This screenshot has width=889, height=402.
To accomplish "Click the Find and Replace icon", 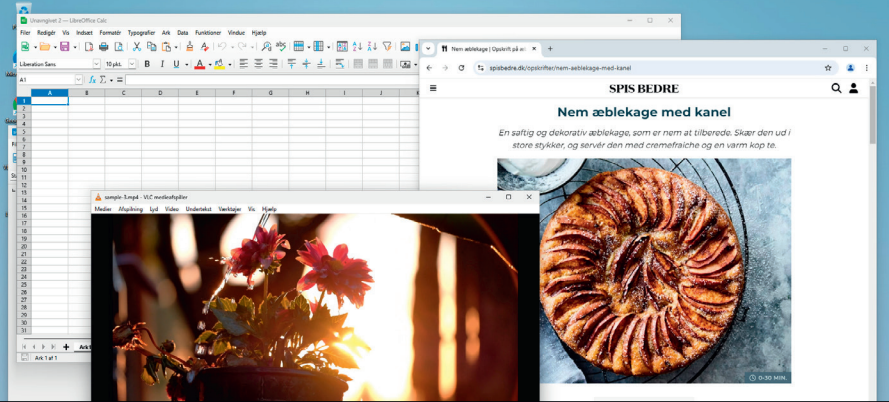I will click(x=266, y=47).
